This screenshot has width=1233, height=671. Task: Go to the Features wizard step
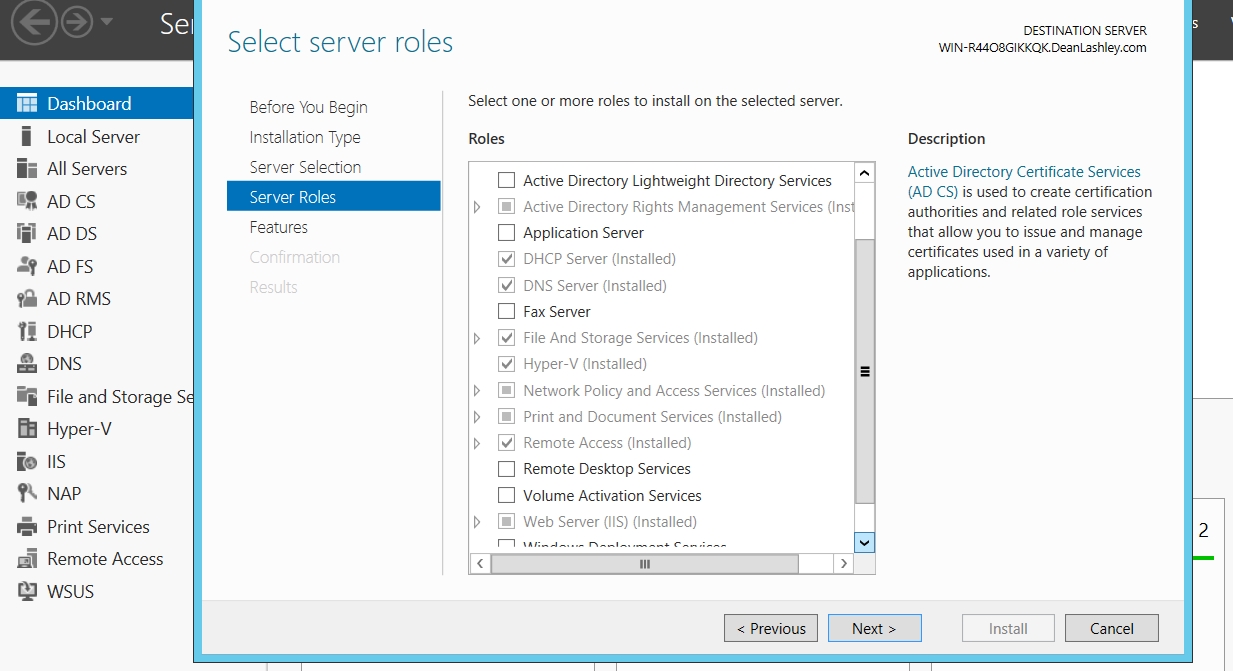[279, 227]
